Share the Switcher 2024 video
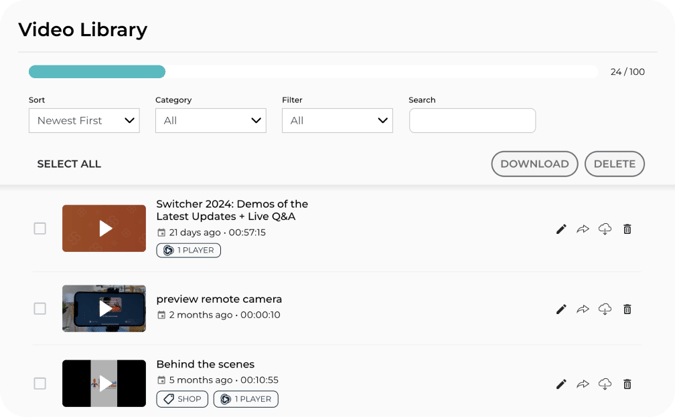 pos(583,229)
